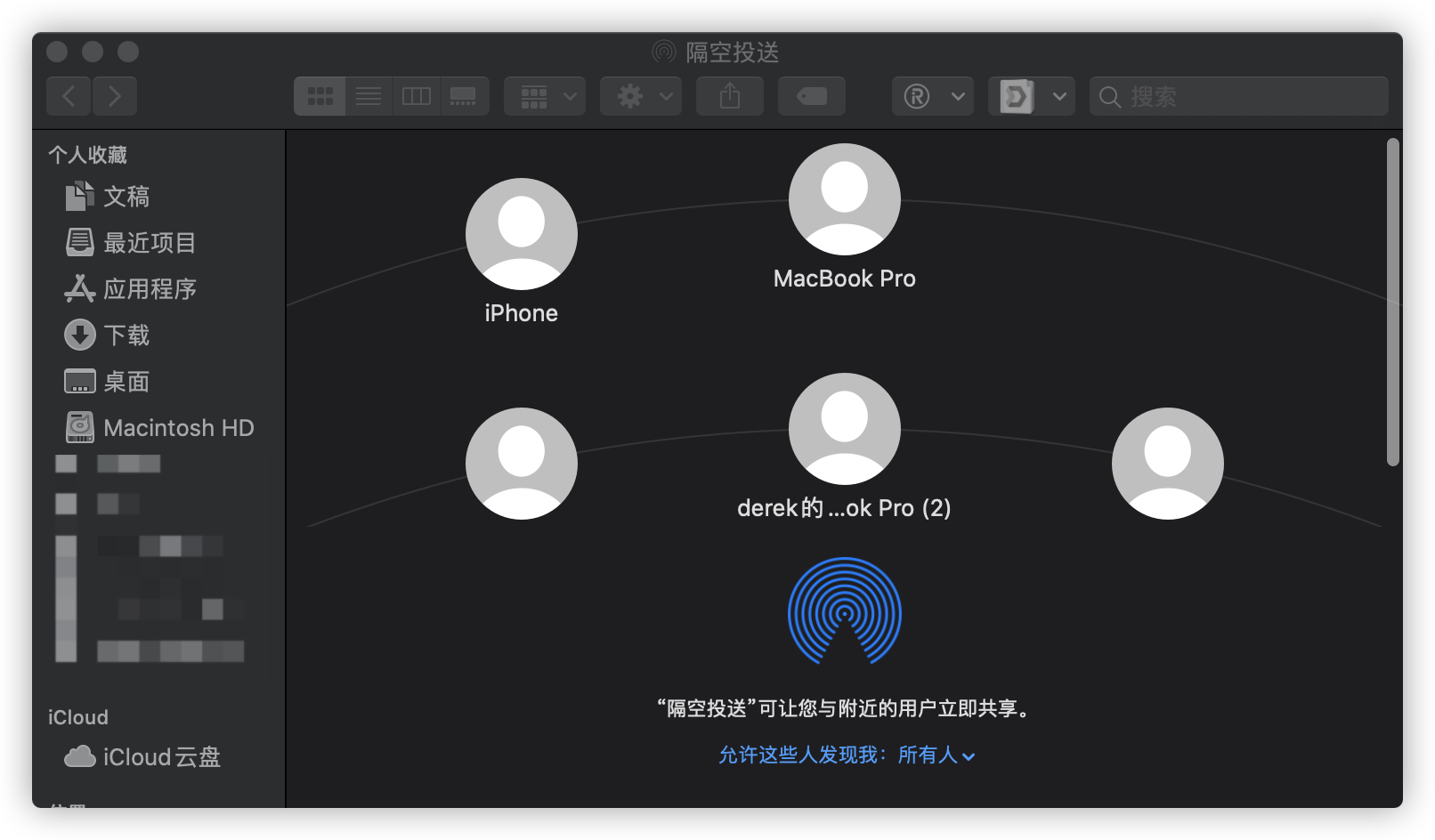Change the 所有人 discoverability setting
Viewport: 1435px width, 840px height.
(x=935, y=755)
